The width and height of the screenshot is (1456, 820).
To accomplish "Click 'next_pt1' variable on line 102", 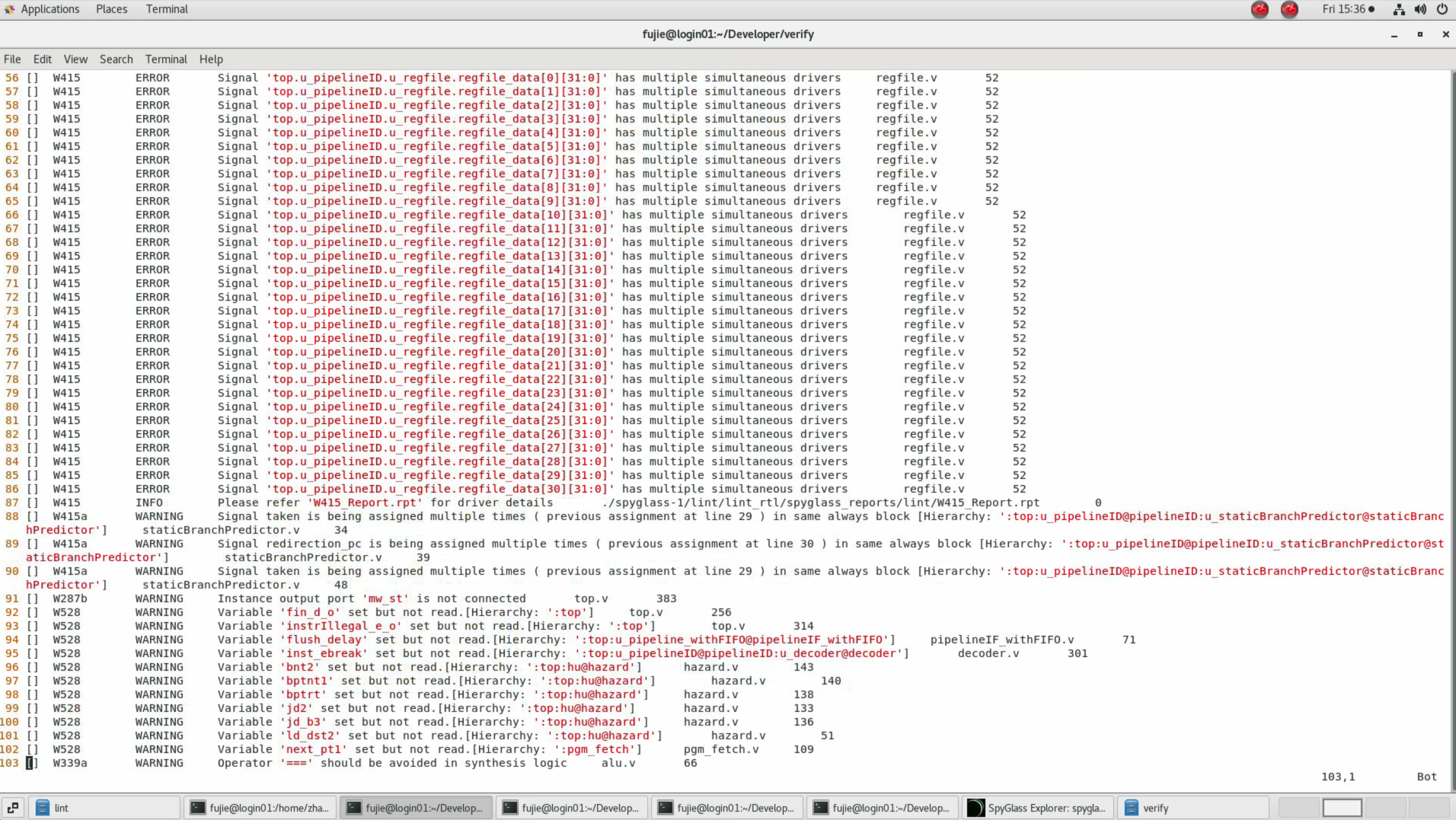I will coord(314,749).
